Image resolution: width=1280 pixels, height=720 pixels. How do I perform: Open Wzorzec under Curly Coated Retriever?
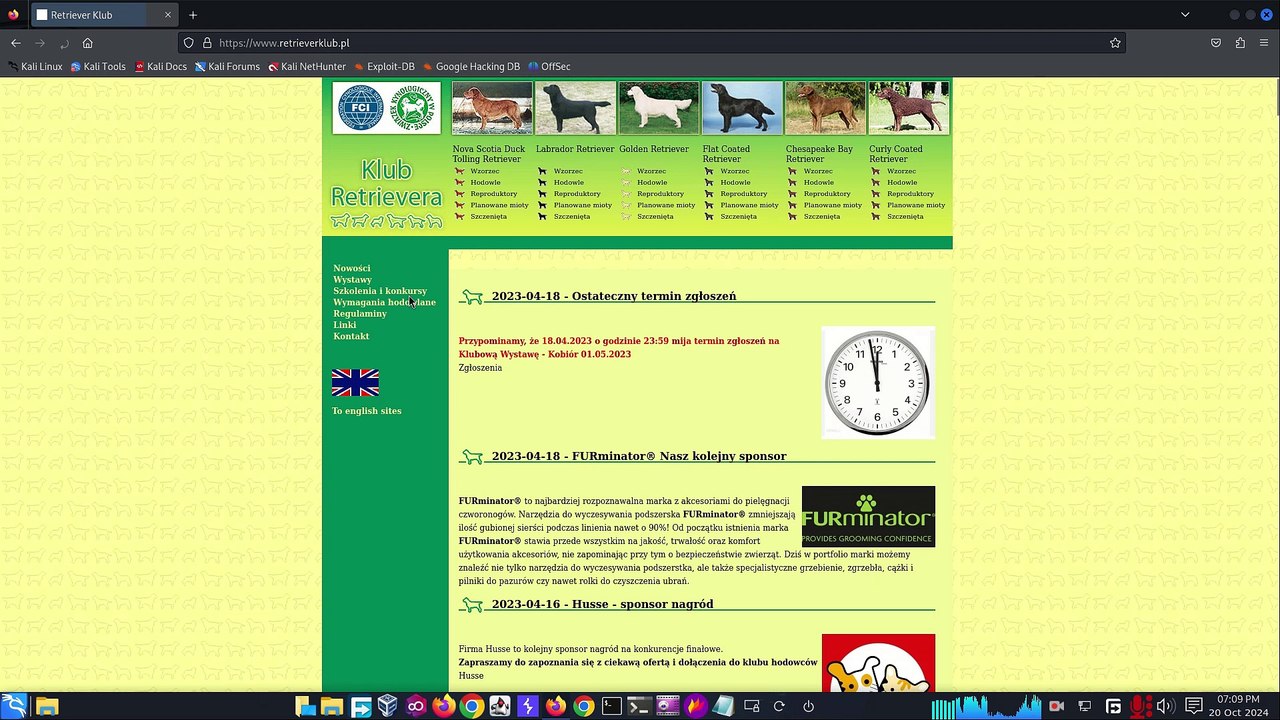click(x=902, y=171)
